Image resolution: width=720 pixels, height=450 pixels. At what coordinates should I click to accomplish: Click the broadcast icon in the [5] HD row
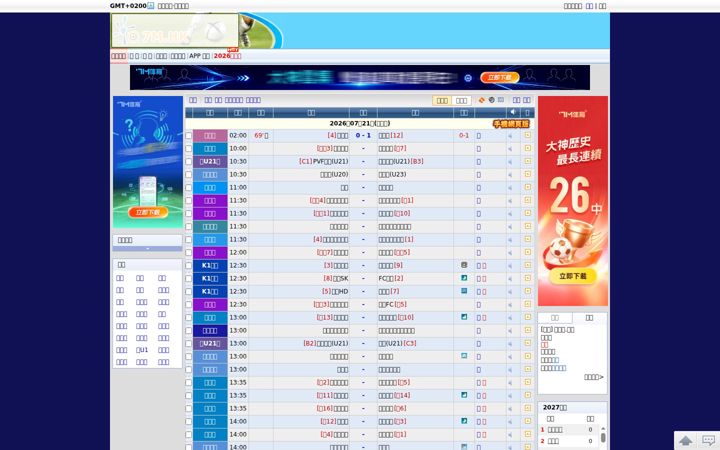pyautogui.click(x=464, y=291)
